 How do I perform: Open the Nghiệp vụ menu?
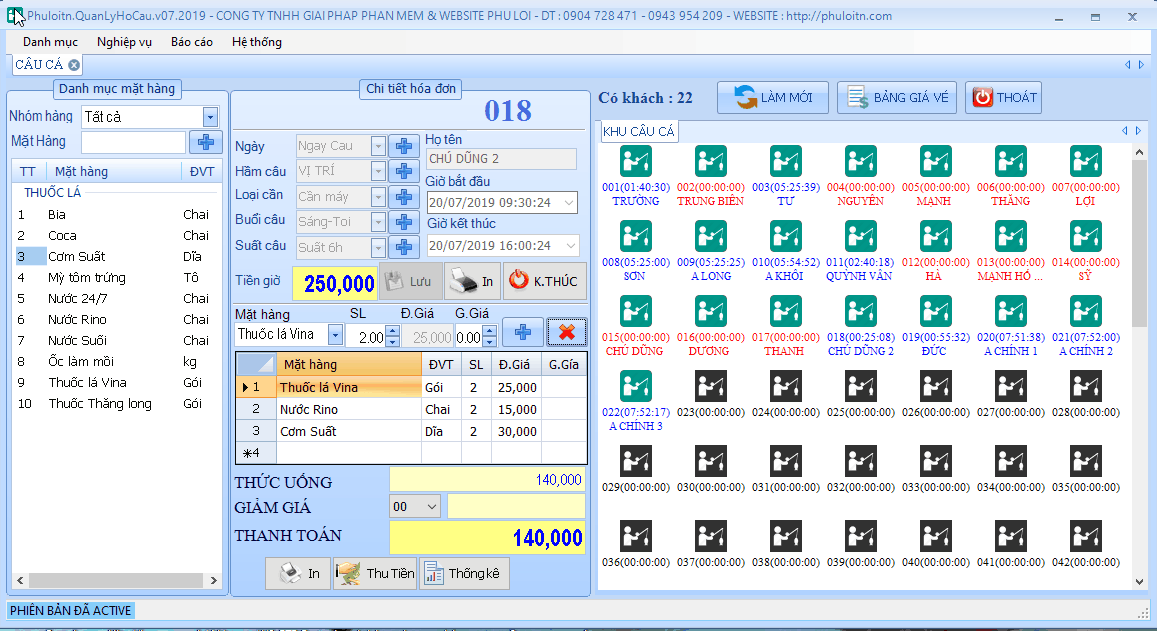click(124, 42)
